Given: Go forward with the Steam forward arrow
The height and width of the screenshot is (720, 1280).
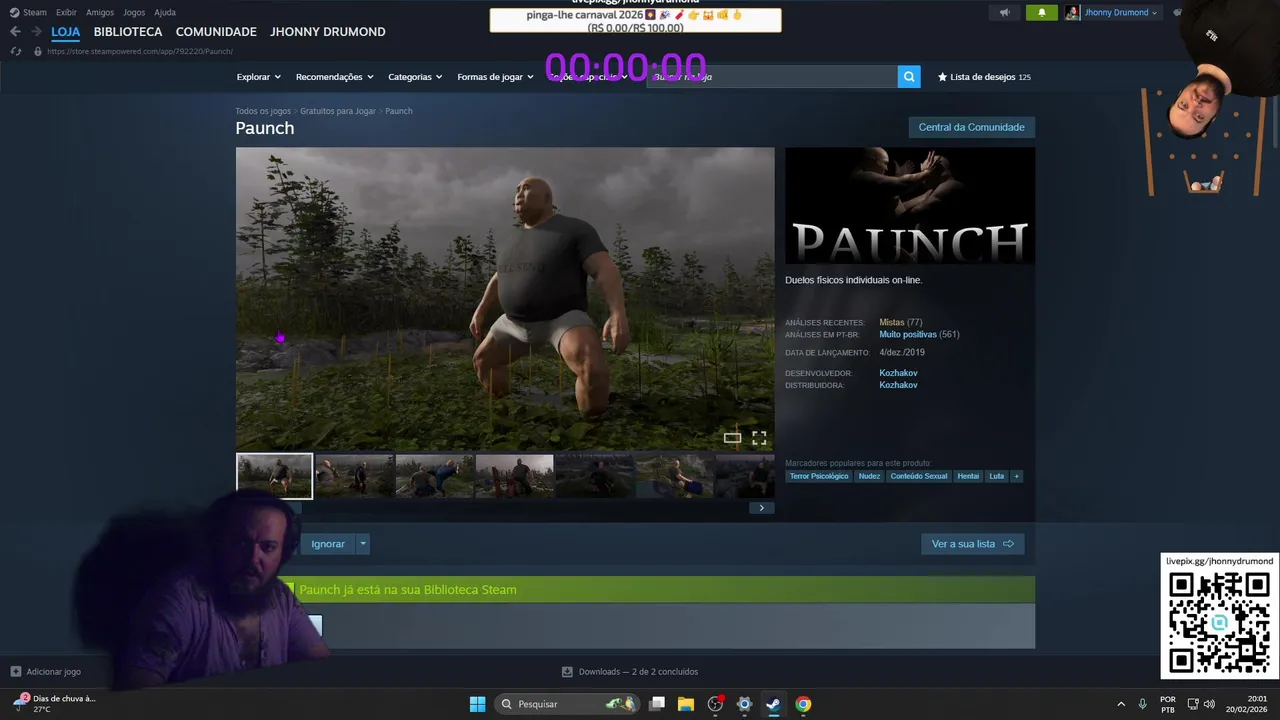Looking at the screenshot, I should 35,32.
